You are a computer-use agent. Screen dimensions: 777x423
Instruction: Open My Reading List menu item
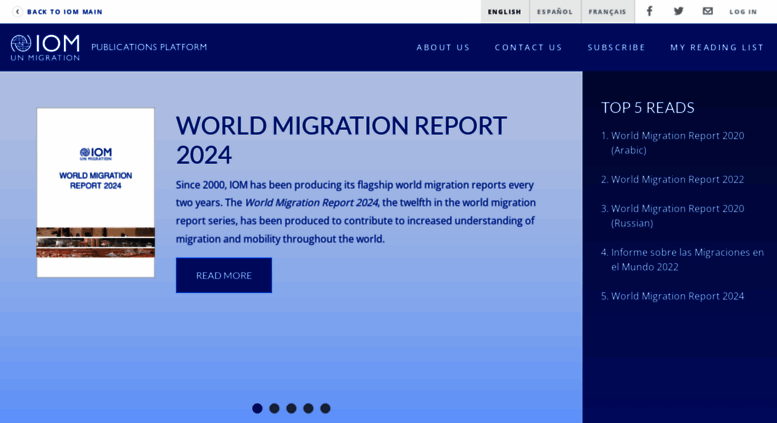[x=717, y=48]
